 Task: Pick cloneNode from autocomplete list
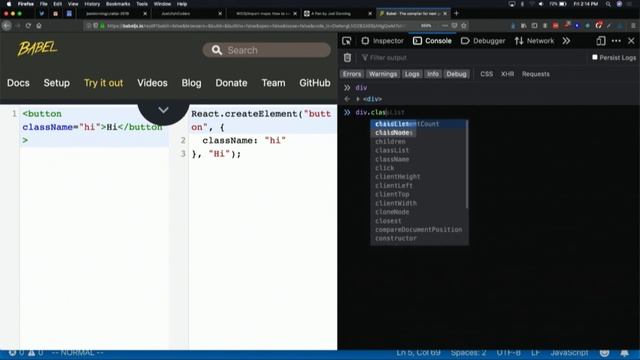(418, 212)
